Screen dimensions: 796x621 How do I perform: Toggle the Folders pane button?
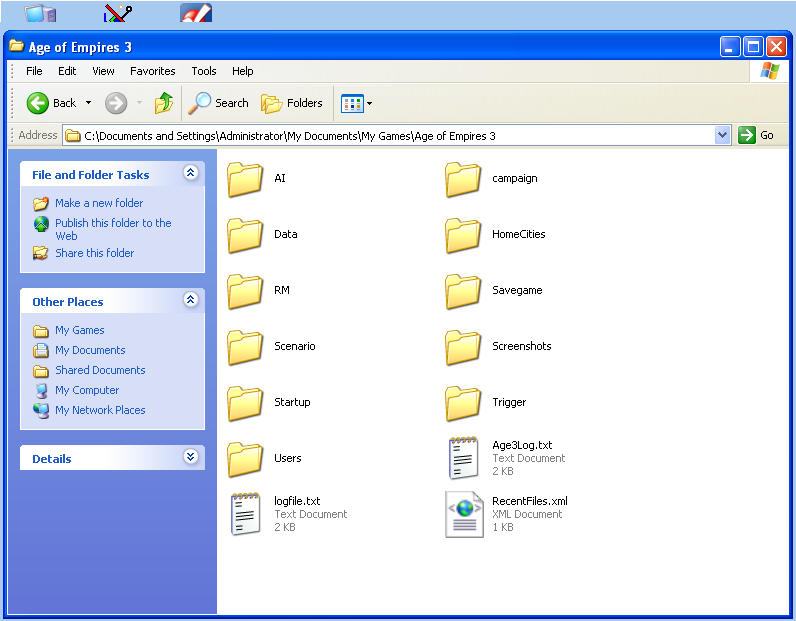coord(292,103)
